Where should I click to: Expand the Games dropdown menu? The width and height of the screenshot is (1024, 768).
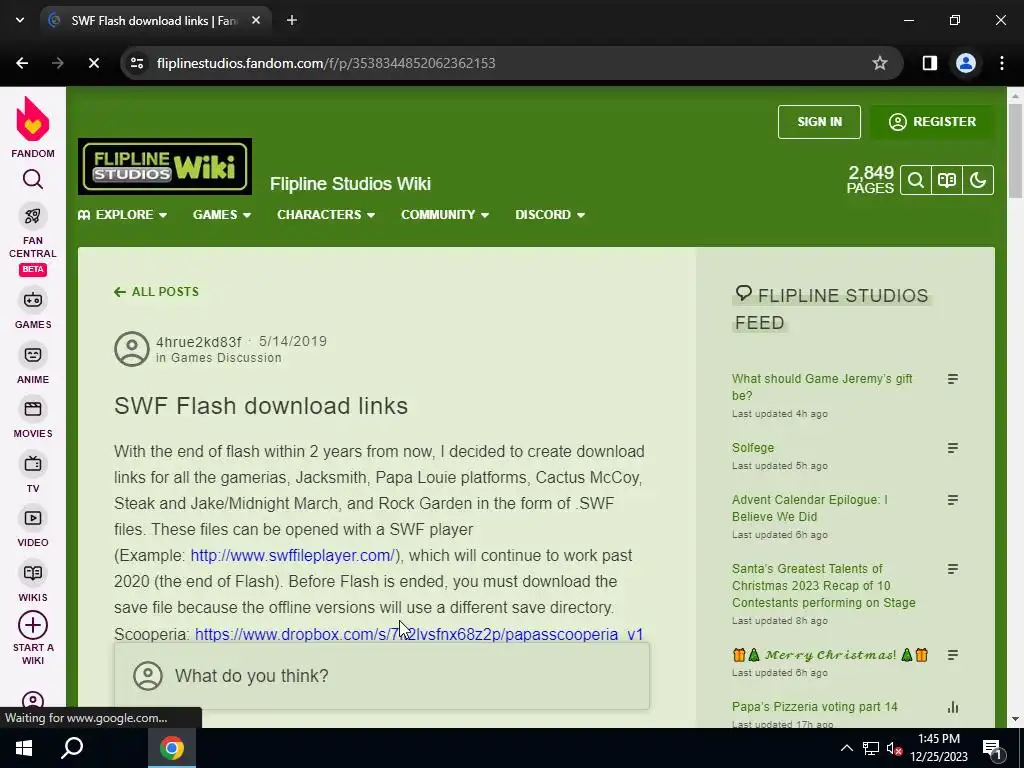[x=221, y=215]
